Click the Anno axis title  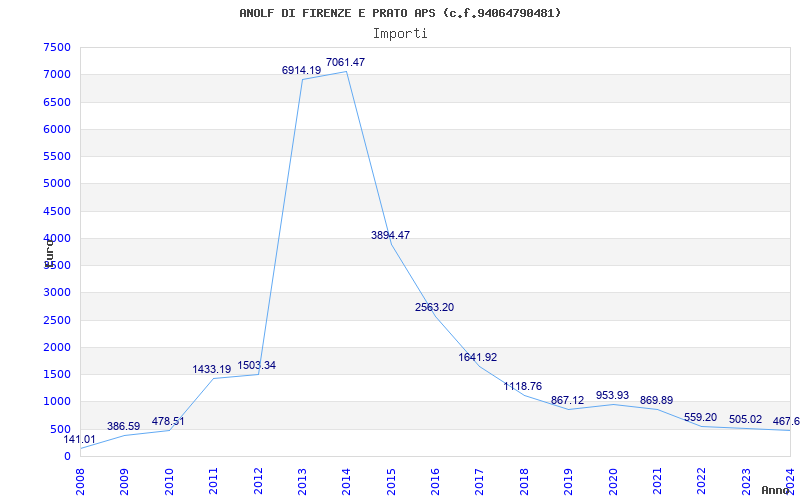tap(776, 490)
